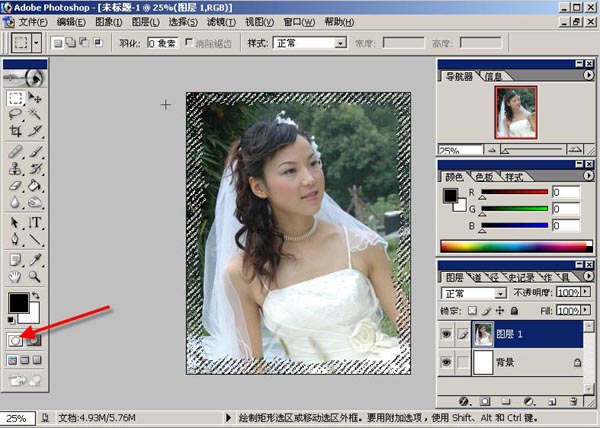Select the Rectangular Marquee tool in toolbox
The image size is (600, 428).
(15, 98)
